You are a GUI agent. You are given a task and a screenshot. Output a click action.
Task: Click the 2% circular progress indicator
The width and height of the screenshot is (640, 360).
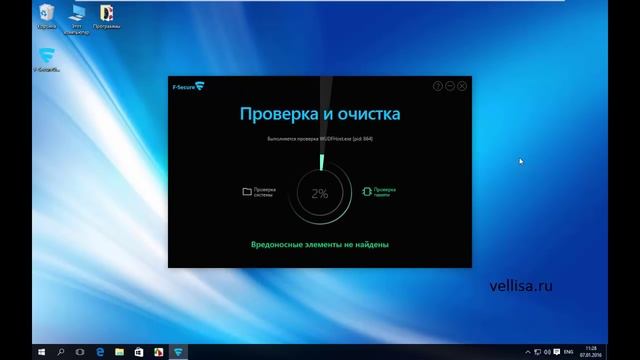click(320, 193)
